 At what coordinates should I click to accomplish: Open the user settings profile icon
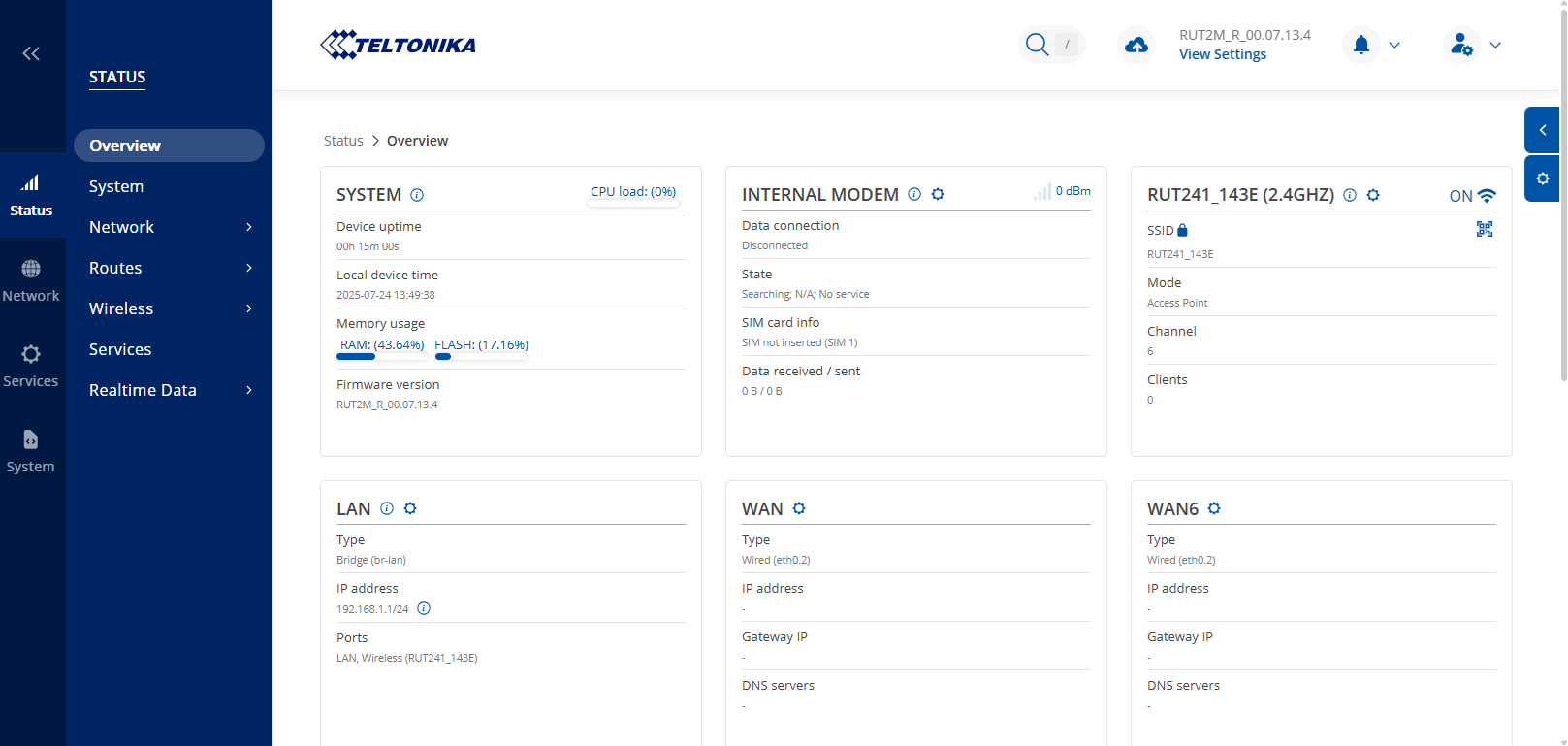click(x=1461, y=45)
